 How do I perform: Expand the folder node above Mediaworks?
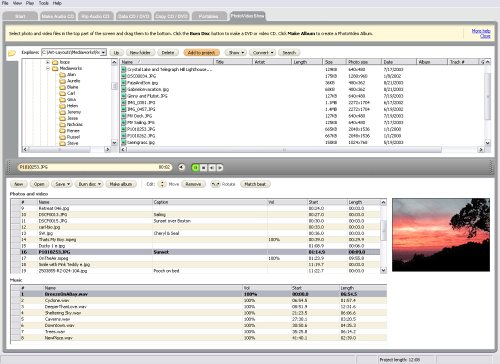(x=48, y=62)
